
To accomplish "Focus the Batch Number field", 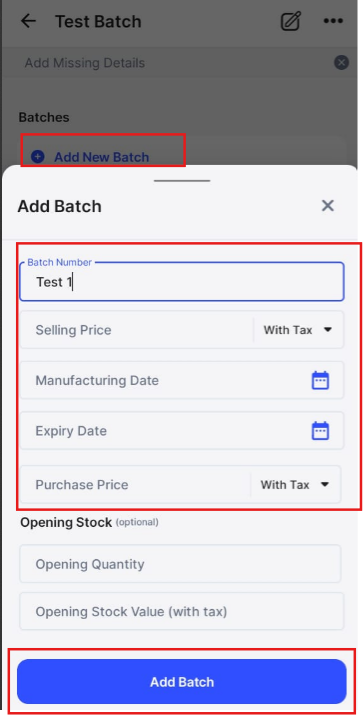I will coord(182,281).
